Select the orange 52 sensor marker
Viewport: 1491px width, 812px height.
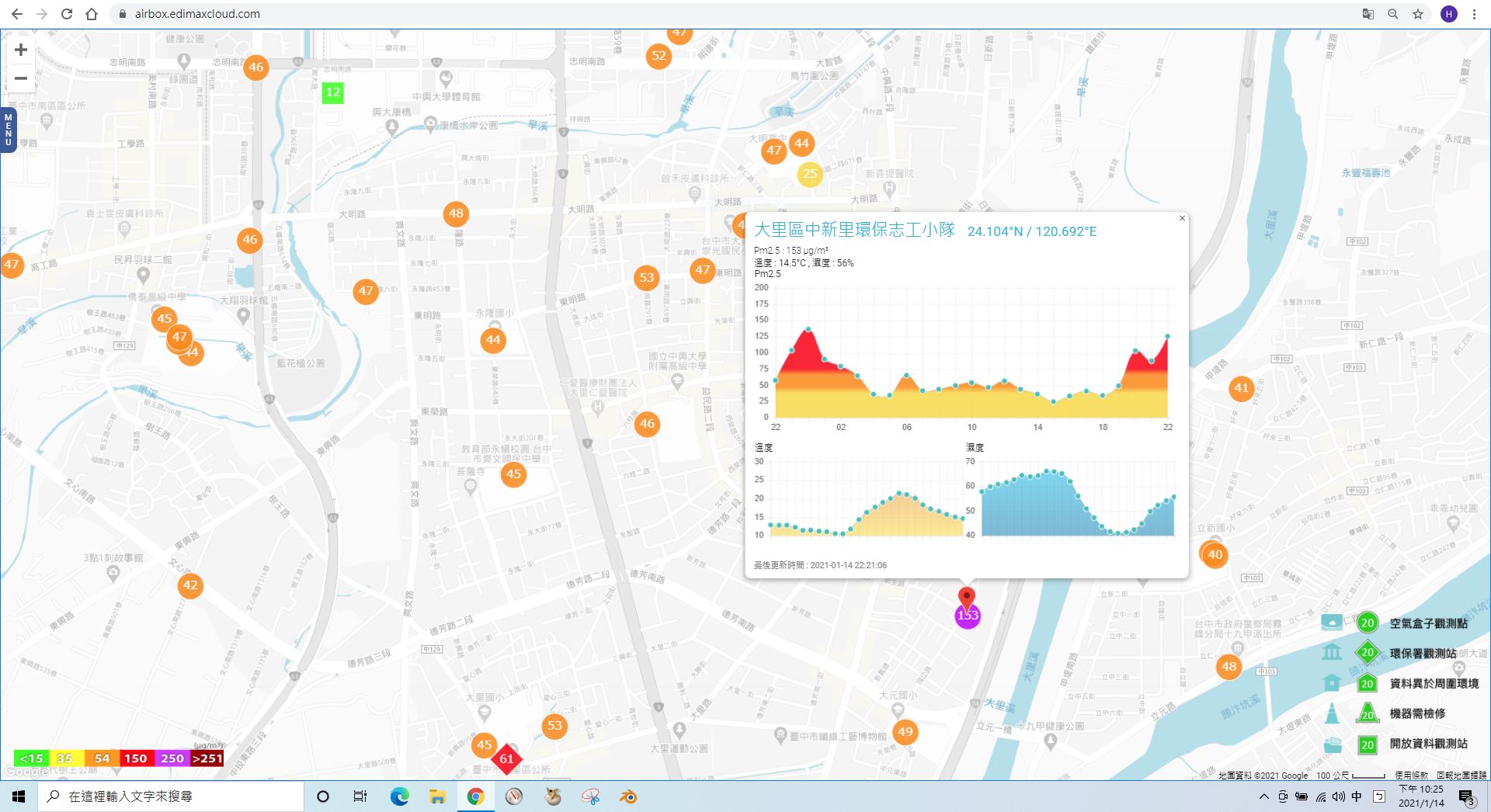(x=659, y=56)
